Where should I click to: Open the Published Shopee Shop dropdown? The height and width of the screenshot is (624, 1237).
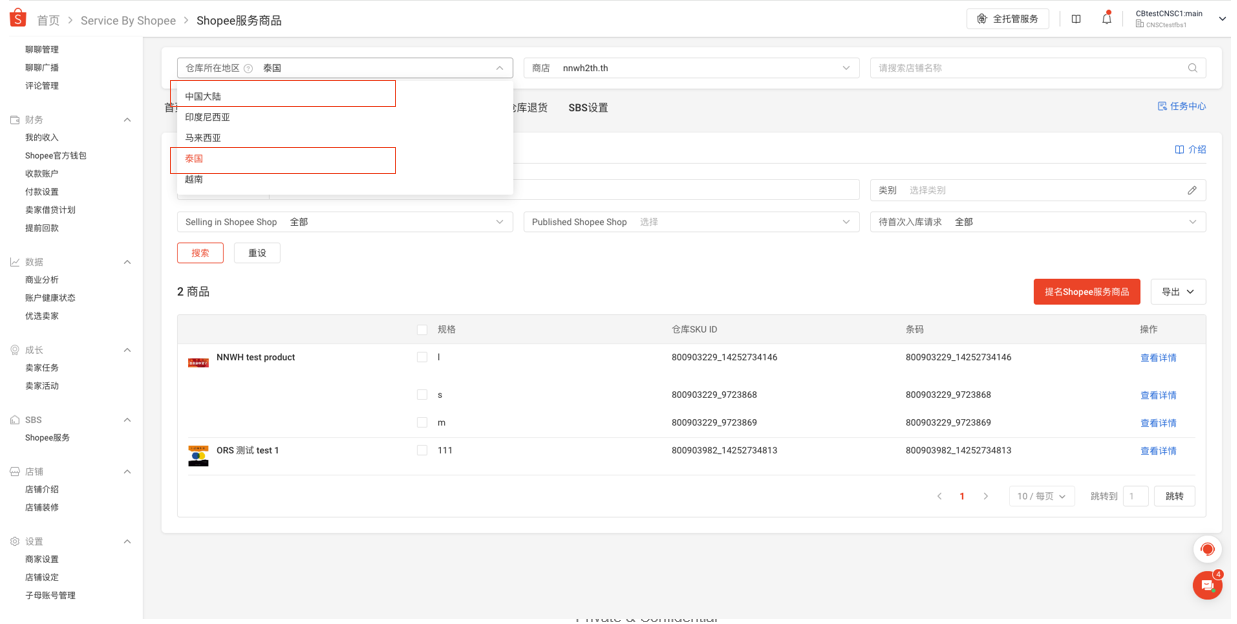tap(691, 222)
